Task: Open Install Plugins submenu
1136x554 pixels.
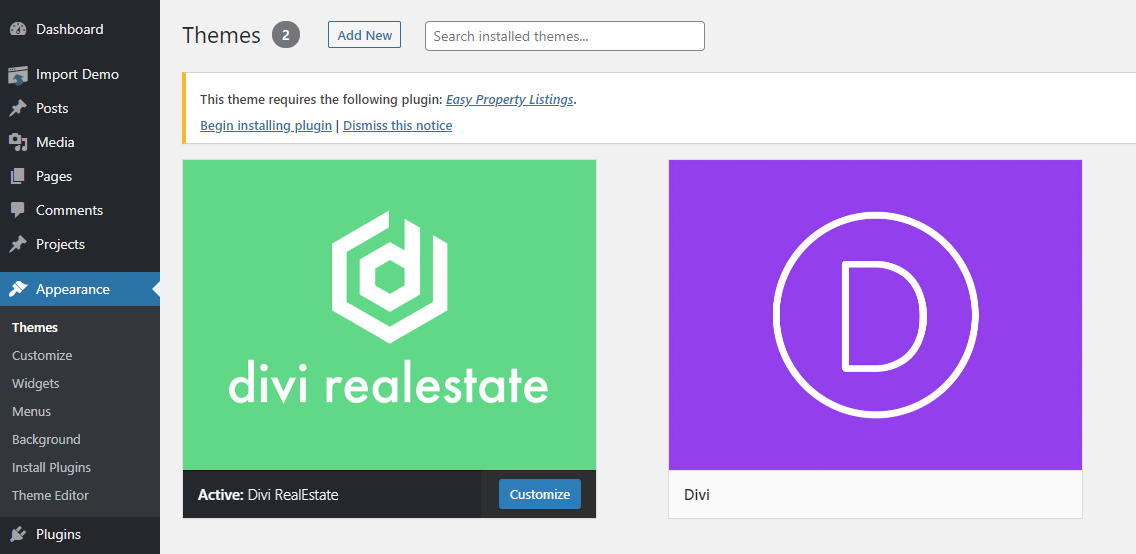Action: click(51, 468)
